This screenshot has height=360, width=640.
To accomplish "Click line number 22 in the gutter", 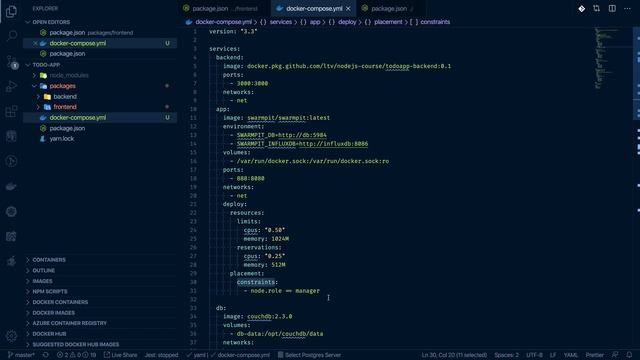I will tap(193, 213).
